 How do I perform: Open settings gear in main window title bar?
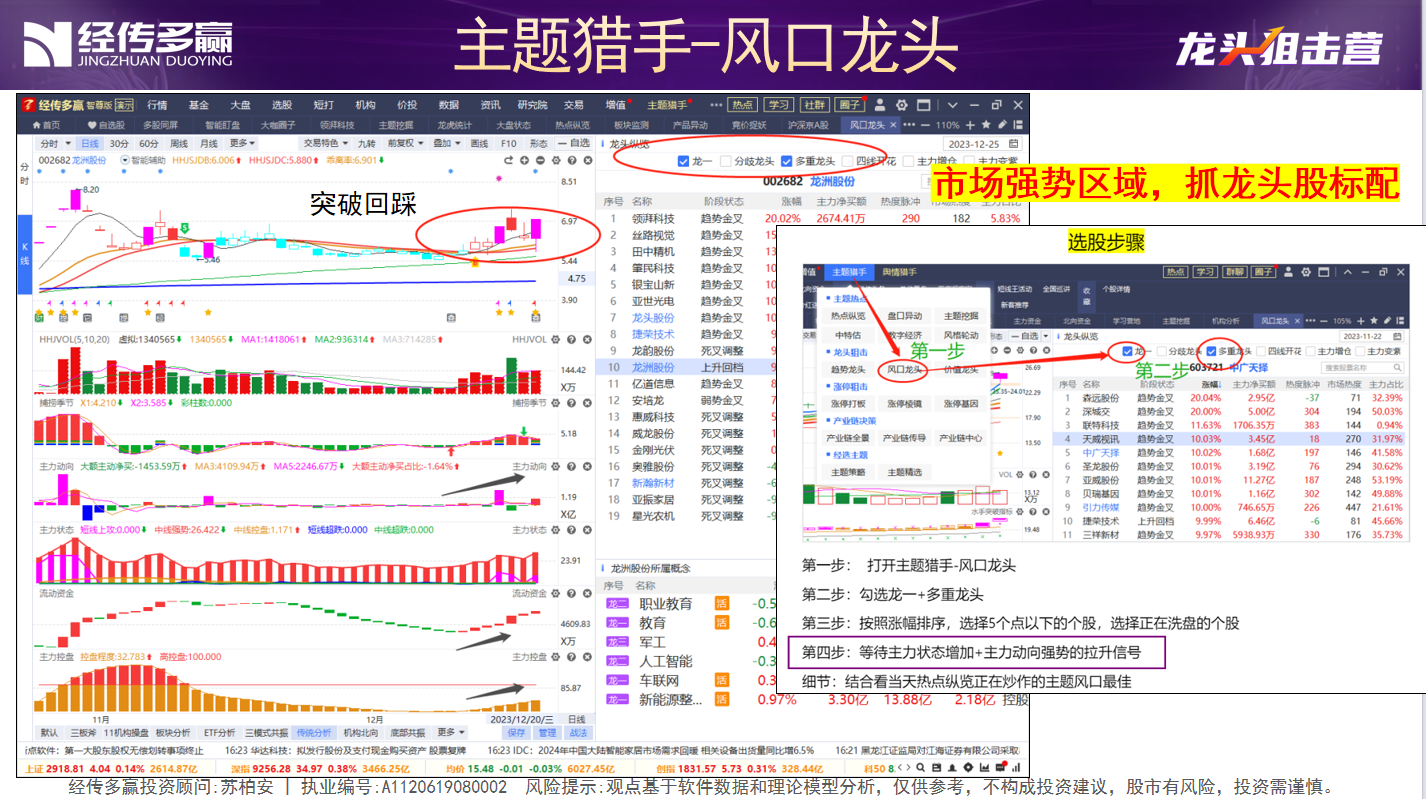click(901, 105)
